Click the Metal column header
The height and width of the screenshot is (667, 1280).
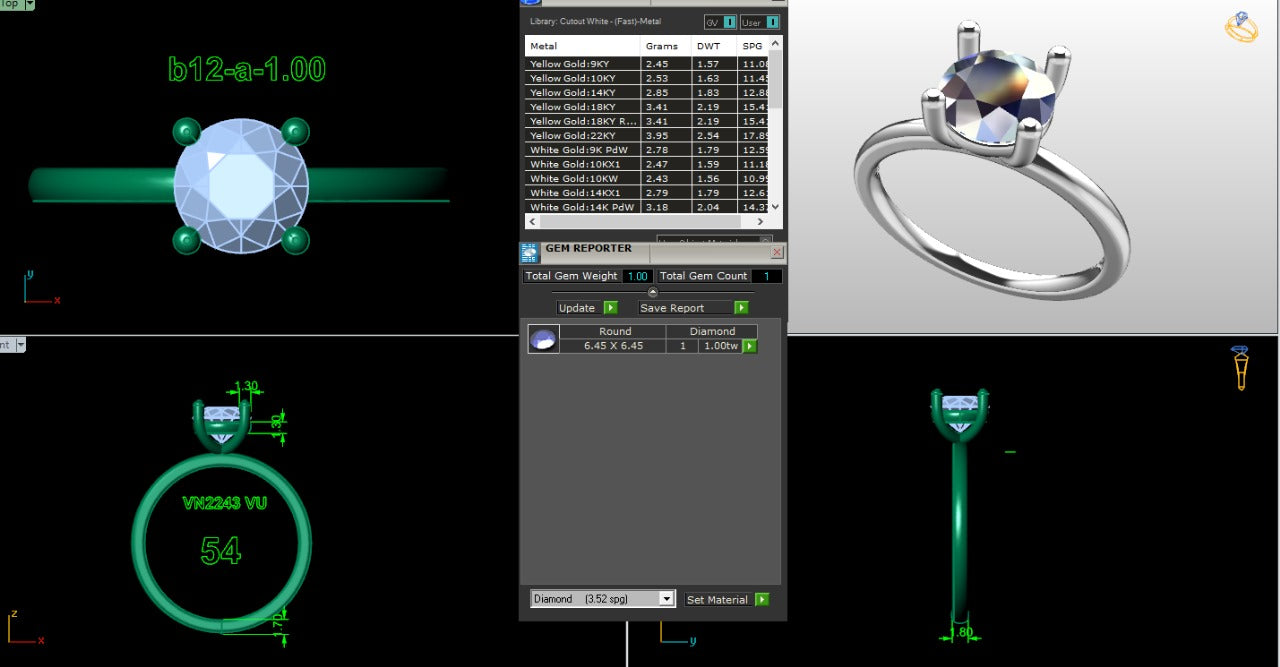582,46
